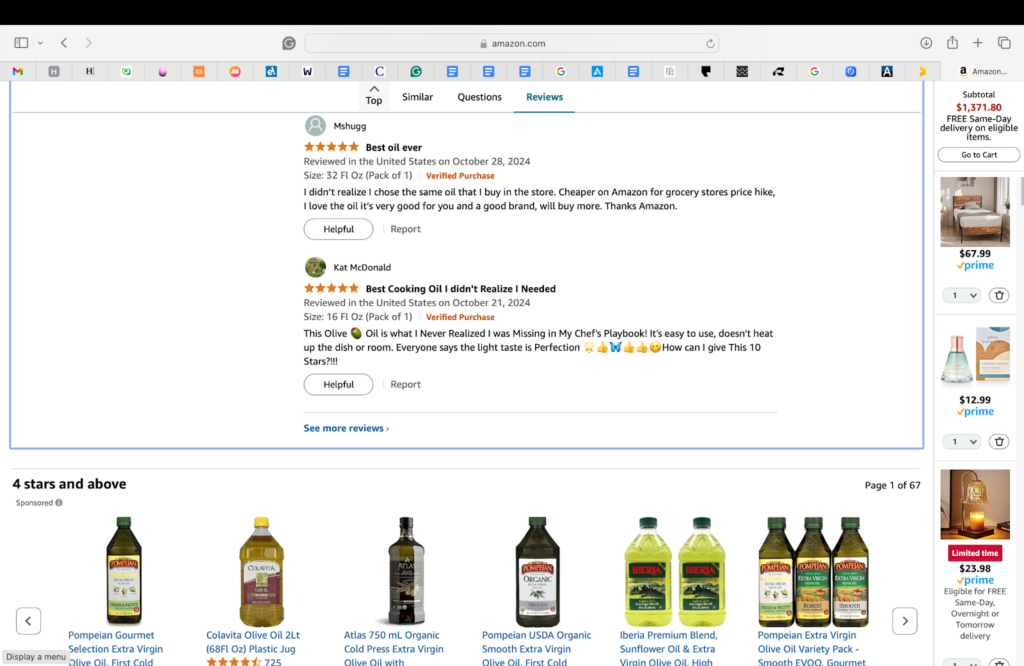Open the Colavita olive oil jug image
Viewport: 1024px width, 666px height.
tap(261, 571)
